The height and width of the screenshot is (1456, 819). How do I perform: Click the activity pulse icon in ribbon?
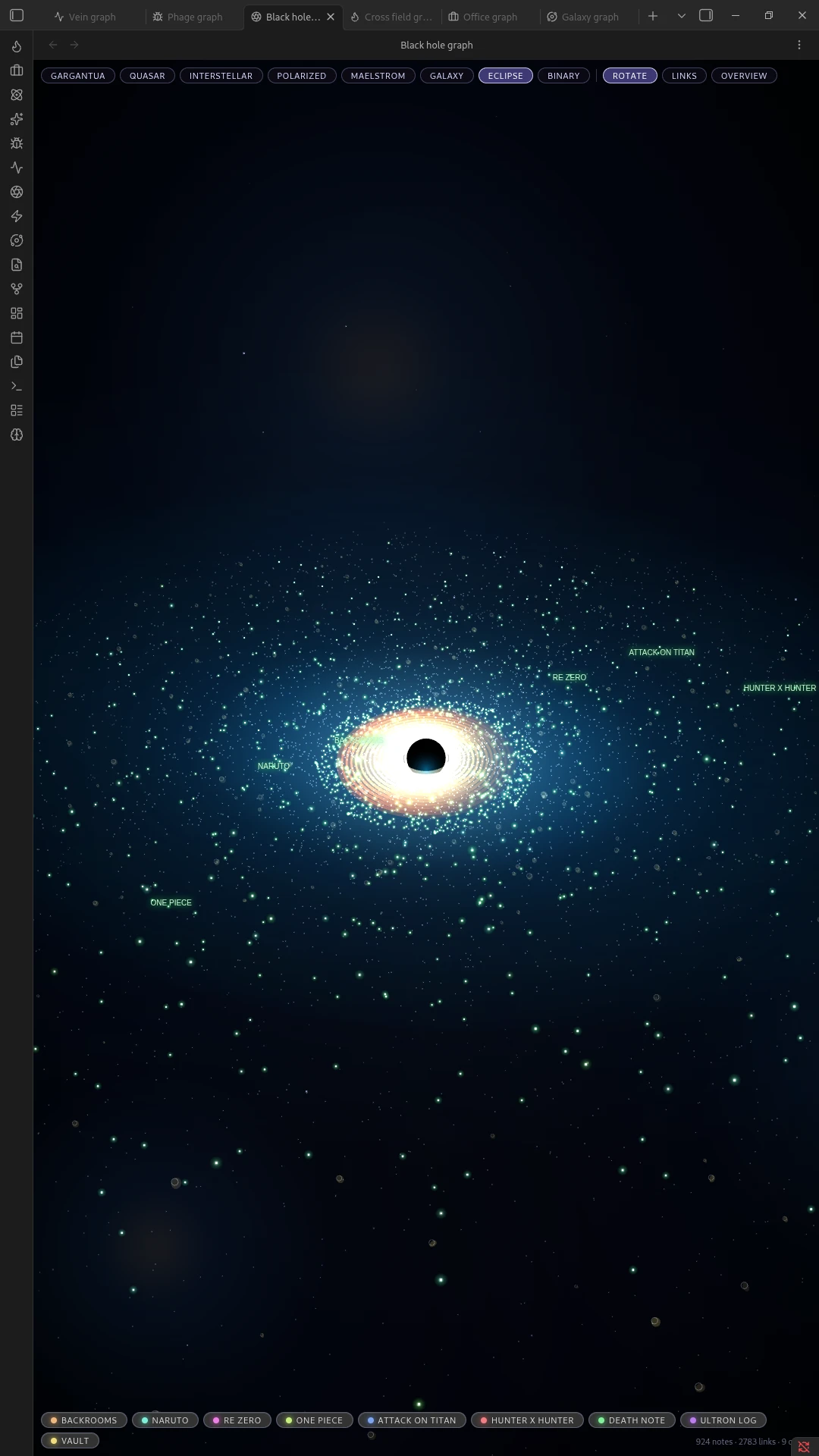pyautogui.click(x=17, y=168)
